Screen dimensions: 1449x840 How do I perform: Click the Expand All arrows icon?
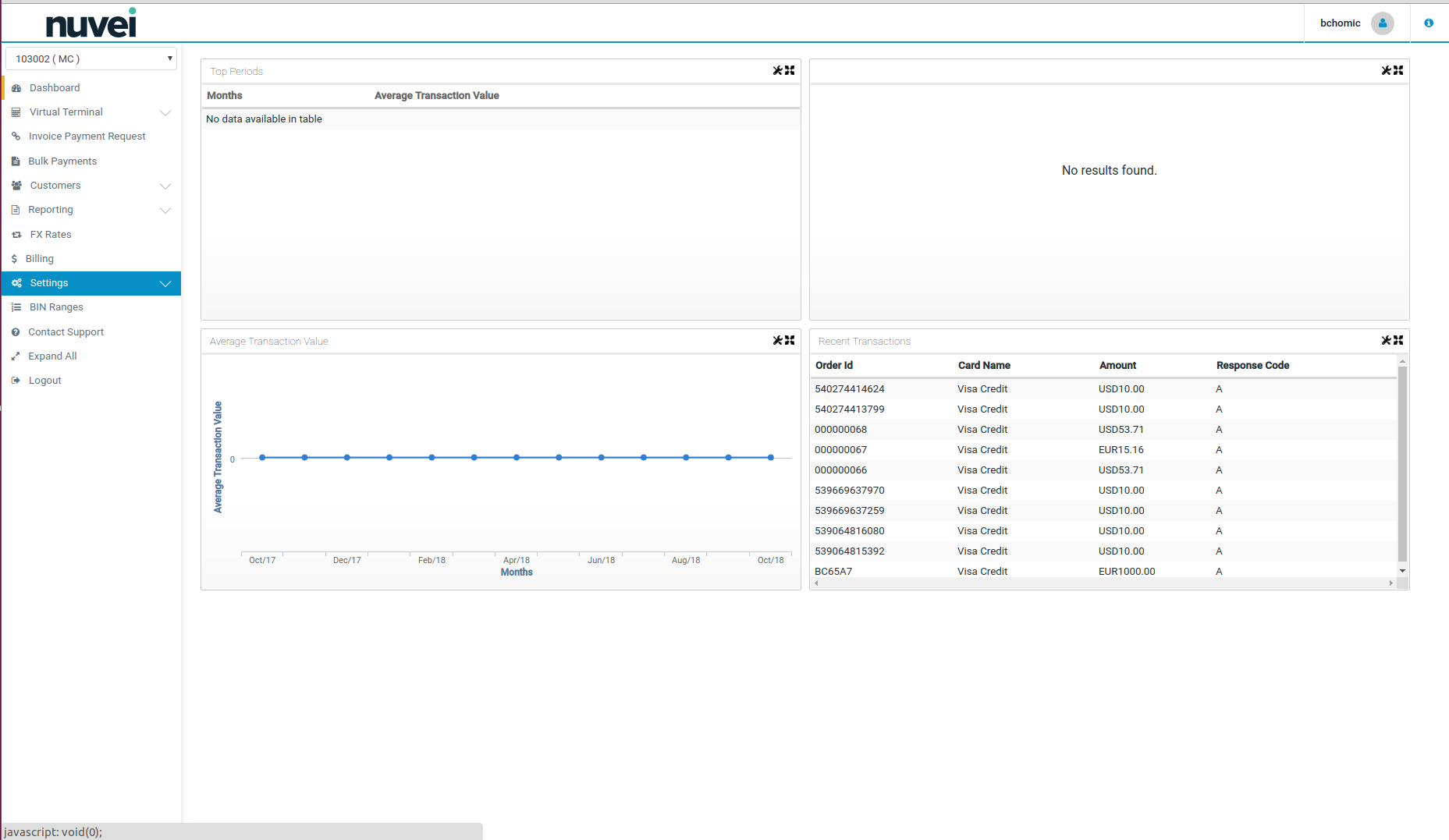click(16, 356)
